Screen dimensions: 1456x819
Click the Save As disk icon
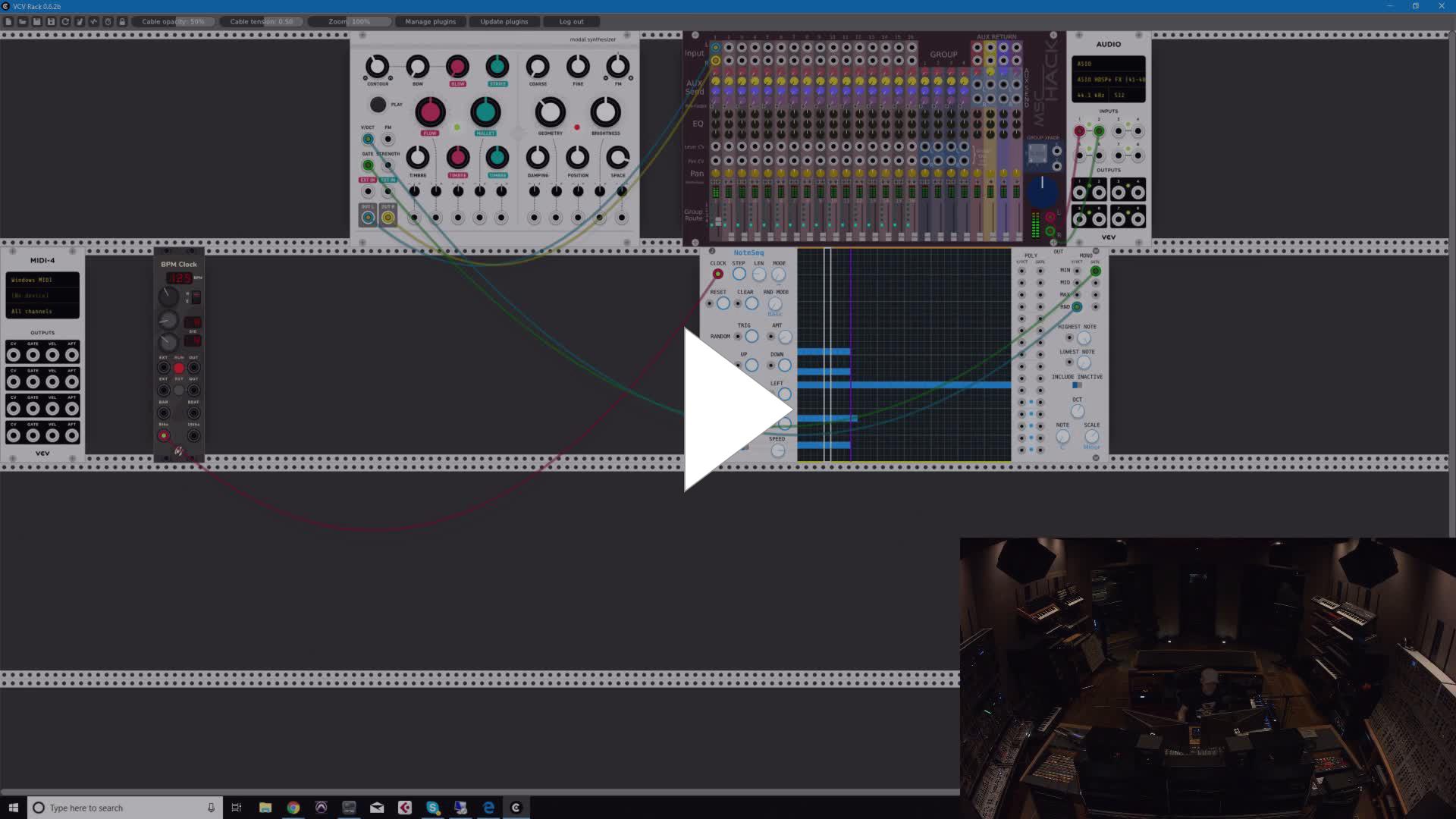pyautogui.click(x=51, y=21)
